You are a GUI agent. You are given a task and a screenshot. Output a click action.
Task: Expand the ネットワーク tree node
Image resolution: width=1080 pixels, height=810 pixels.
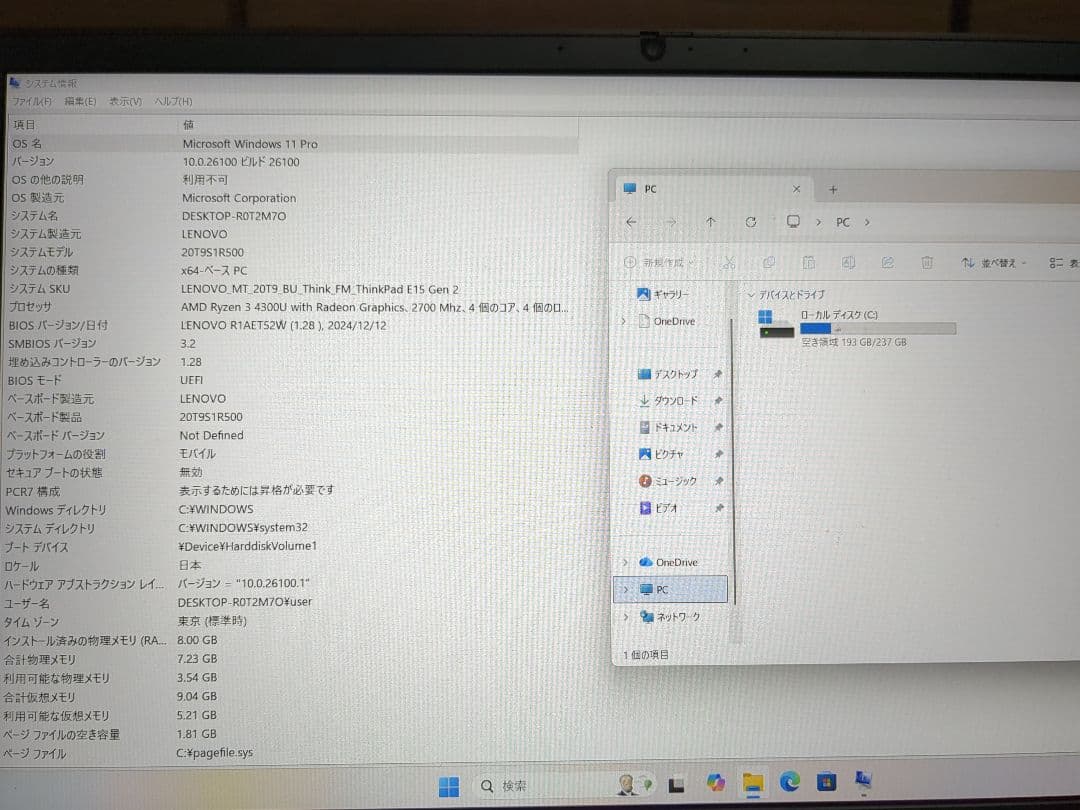[x=625, y=617]
